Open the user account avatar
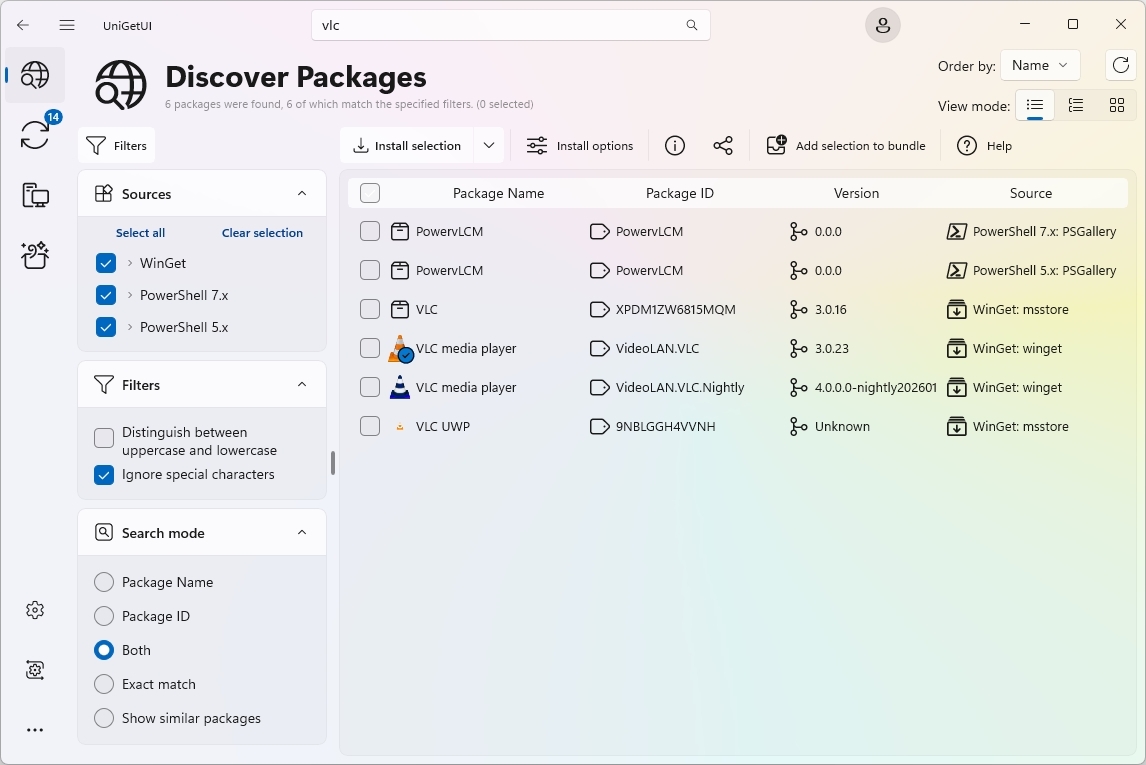Image resolution: width=1146 pixels, height=765 pixels. [x=882, y=26]
